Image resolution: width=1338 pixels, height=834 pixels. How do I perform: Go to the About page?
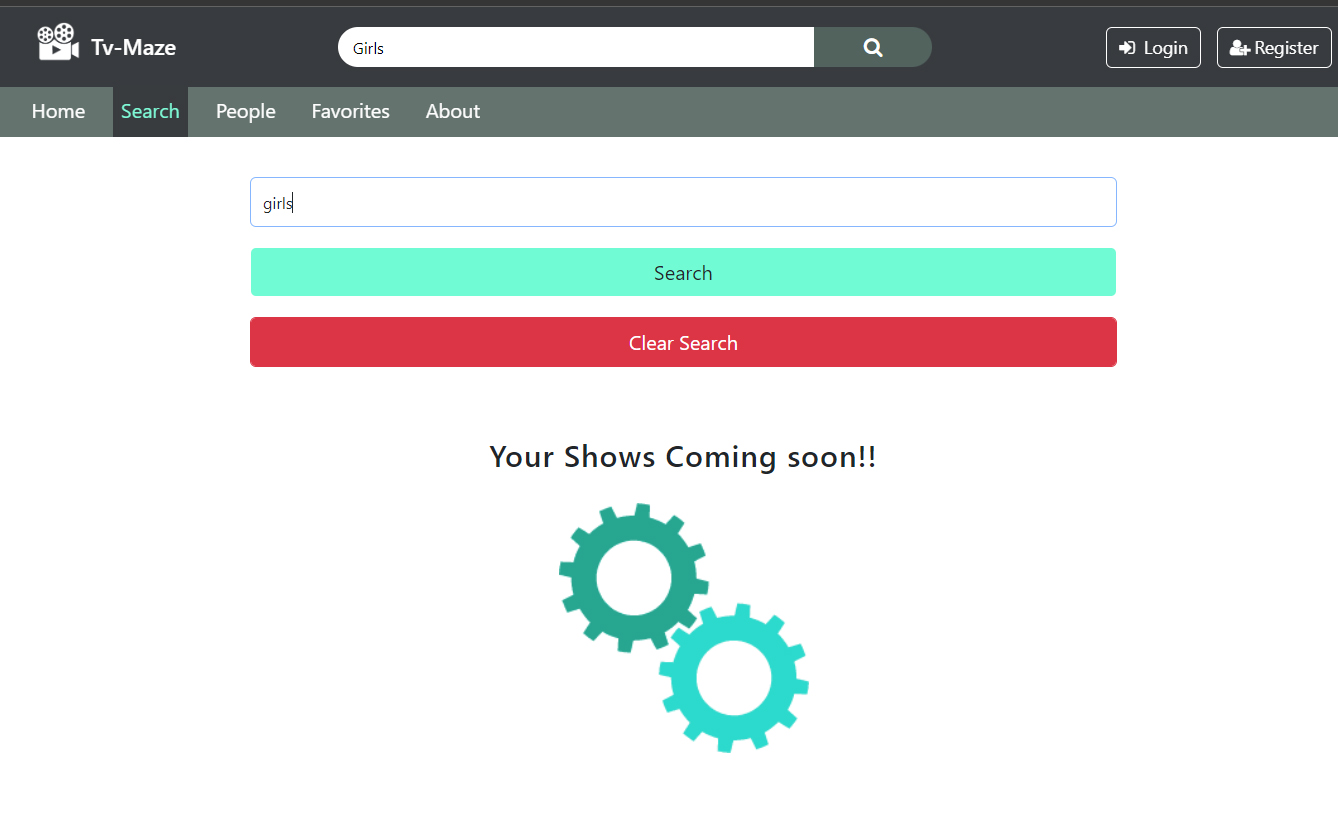(452, 111)
